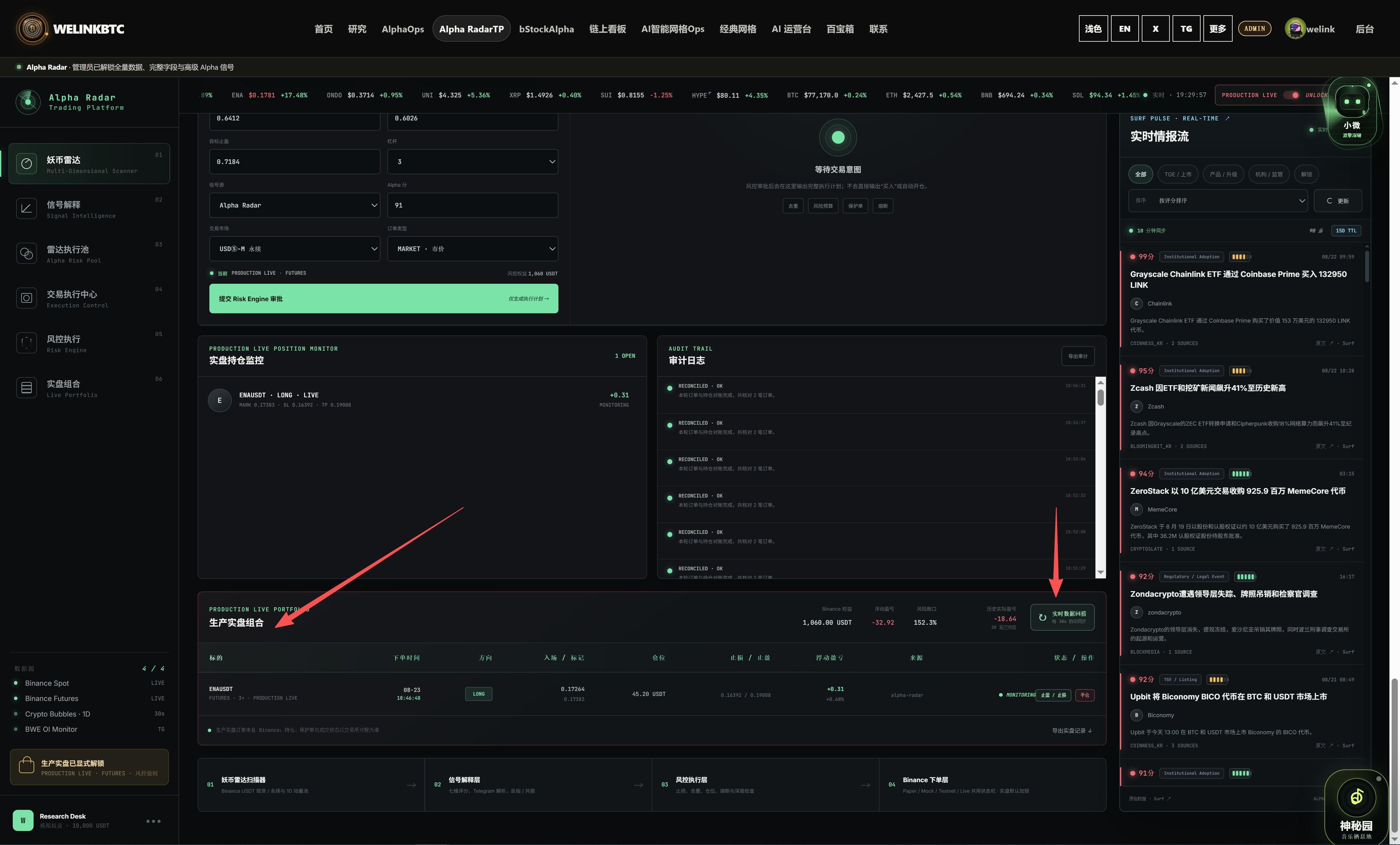Open the 后台 admin link
This screenshot has height=845, width=1400.
(1364, 29)
